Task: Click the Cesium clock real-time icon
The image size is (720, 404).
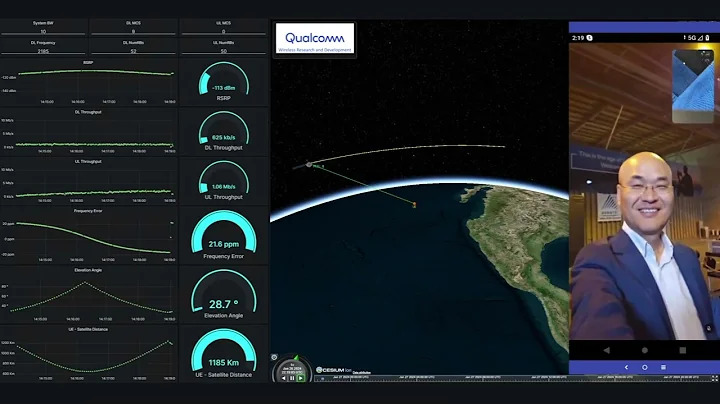Action: point(274,357)
